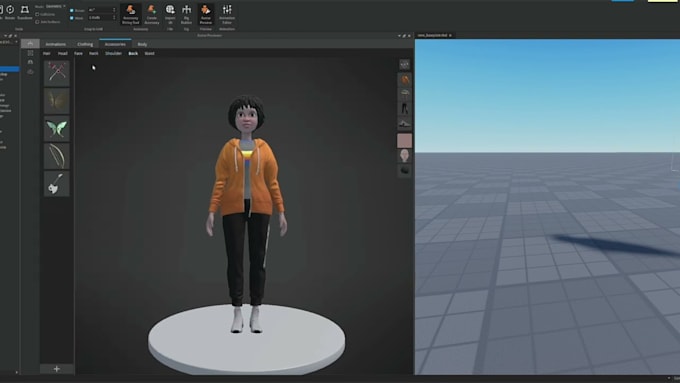Add a new accessory with plus button

point(57,369)
